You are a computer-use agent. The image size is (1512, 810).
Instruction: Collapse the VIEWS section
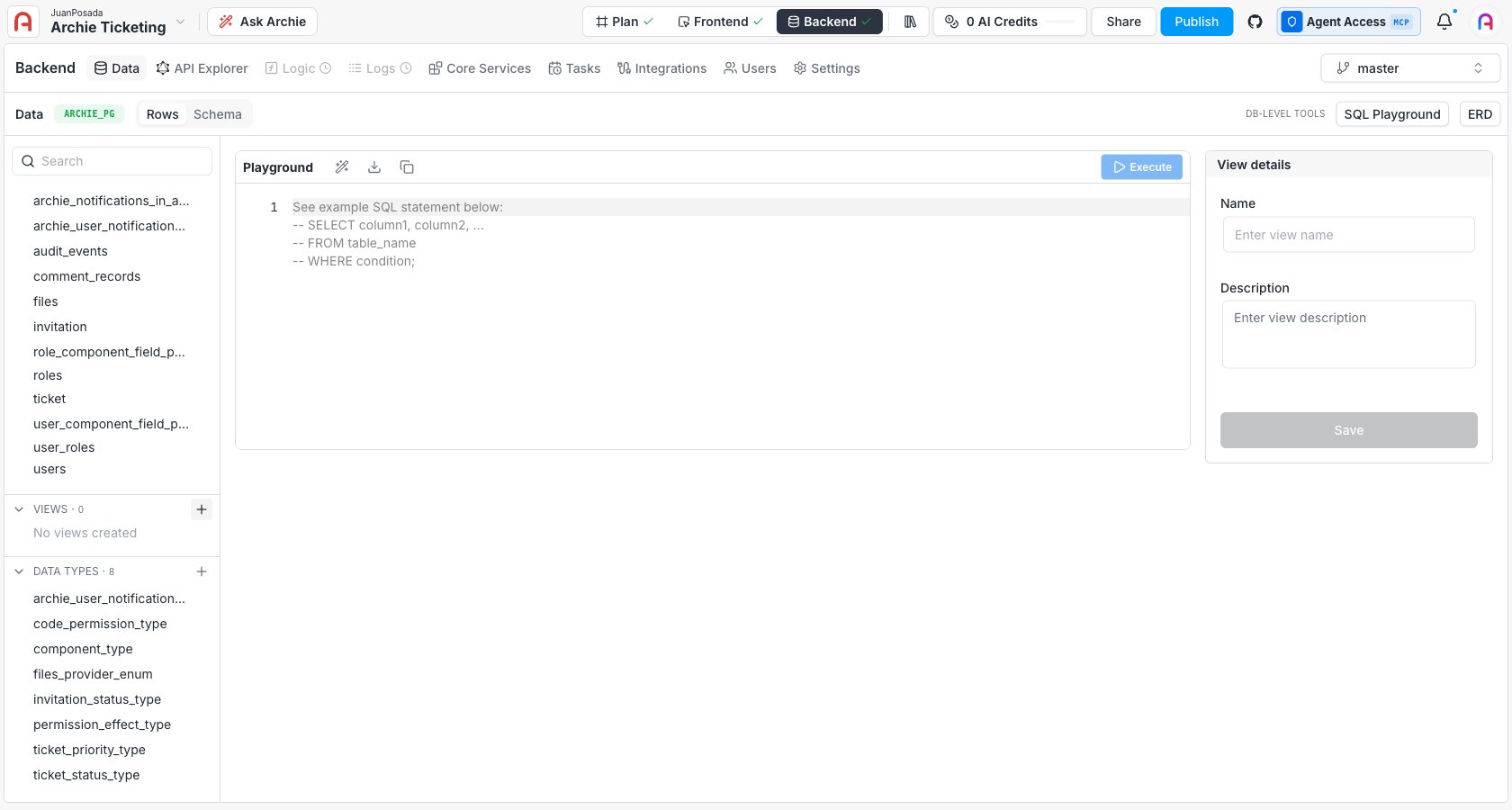click(x=19, y=509)
